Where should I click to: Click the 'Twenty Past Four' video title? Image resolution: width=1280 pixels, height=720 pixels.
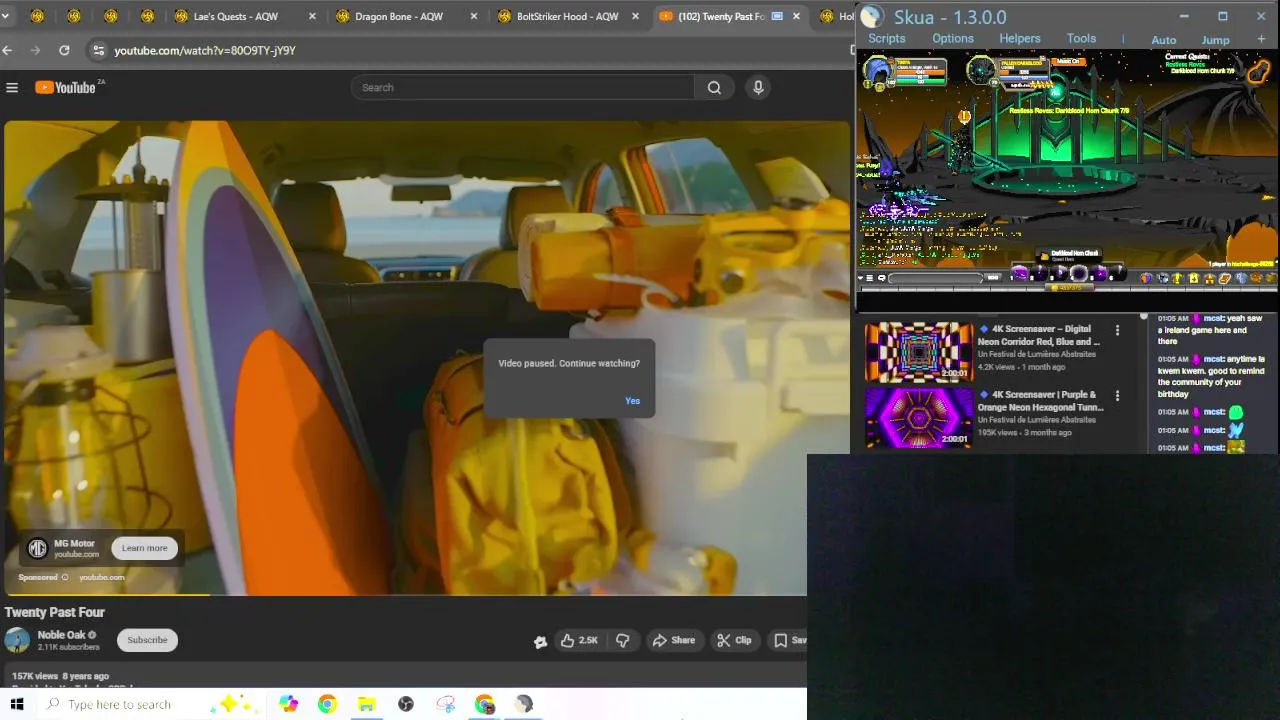point(55,612)
